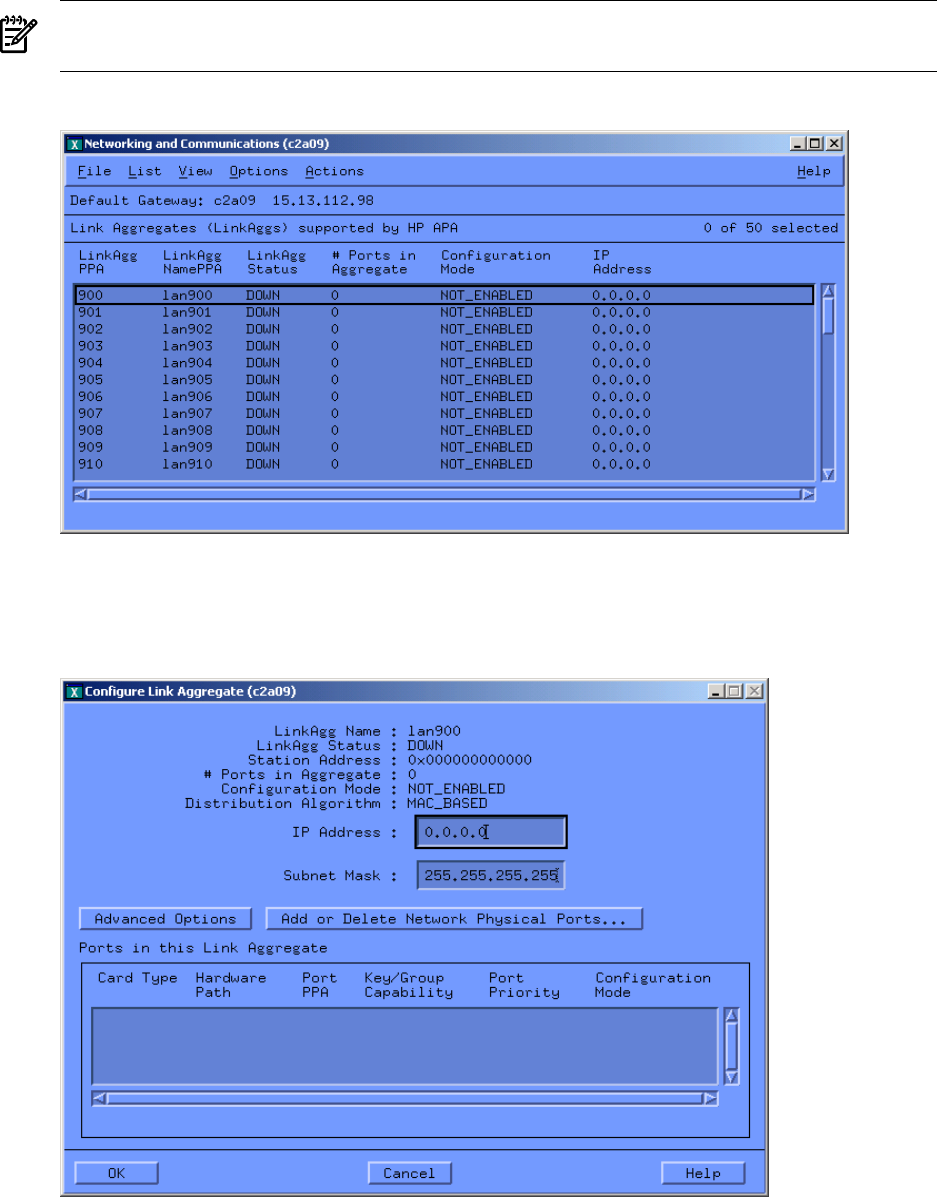Click the note icon at the page top
This screenshot has width=937, height=1197.
(x=18, y=35)
